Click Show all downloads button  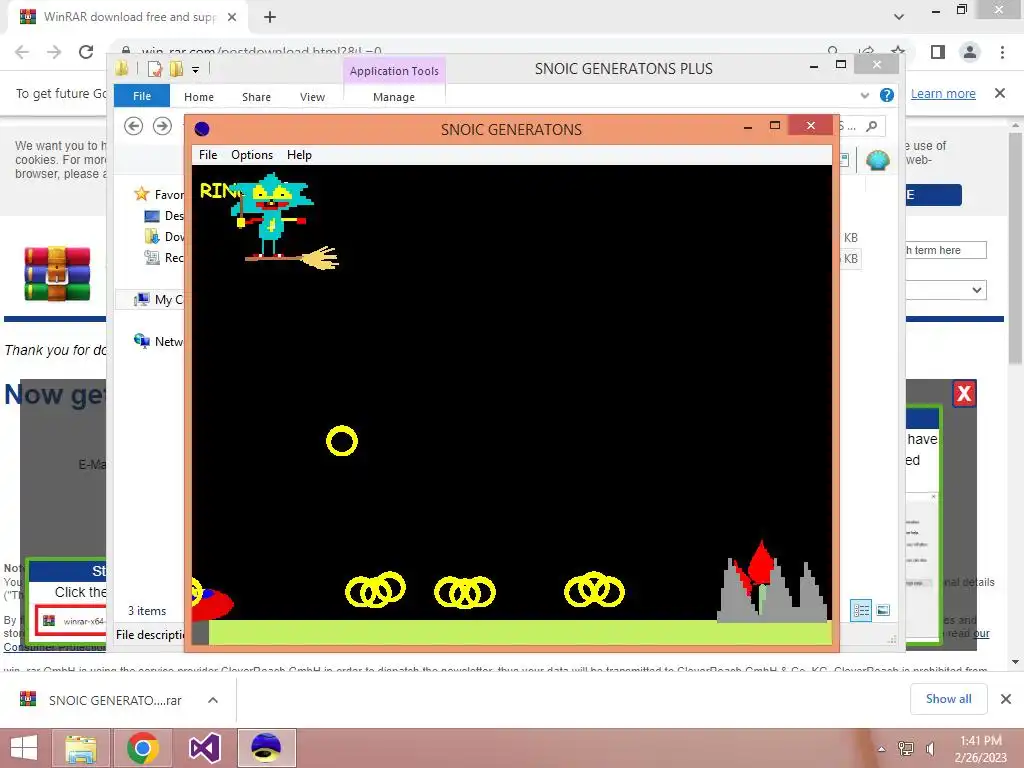coord(948,699)
